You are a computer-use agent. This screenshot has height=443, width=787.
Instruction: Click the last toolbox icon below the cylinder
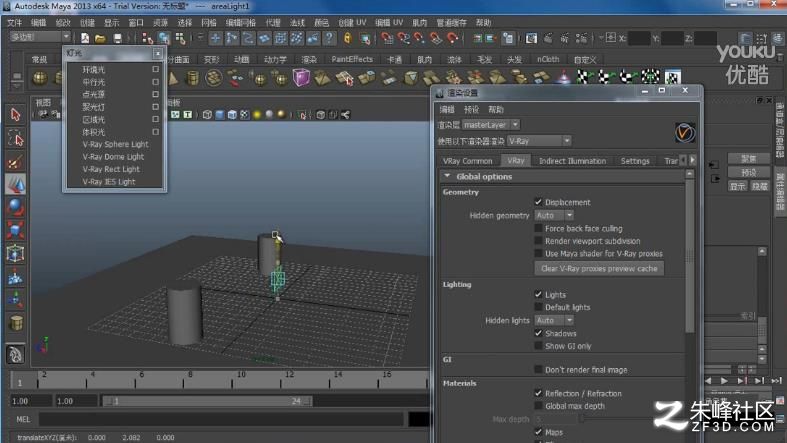pyautogui.click(x=16, y=354)
